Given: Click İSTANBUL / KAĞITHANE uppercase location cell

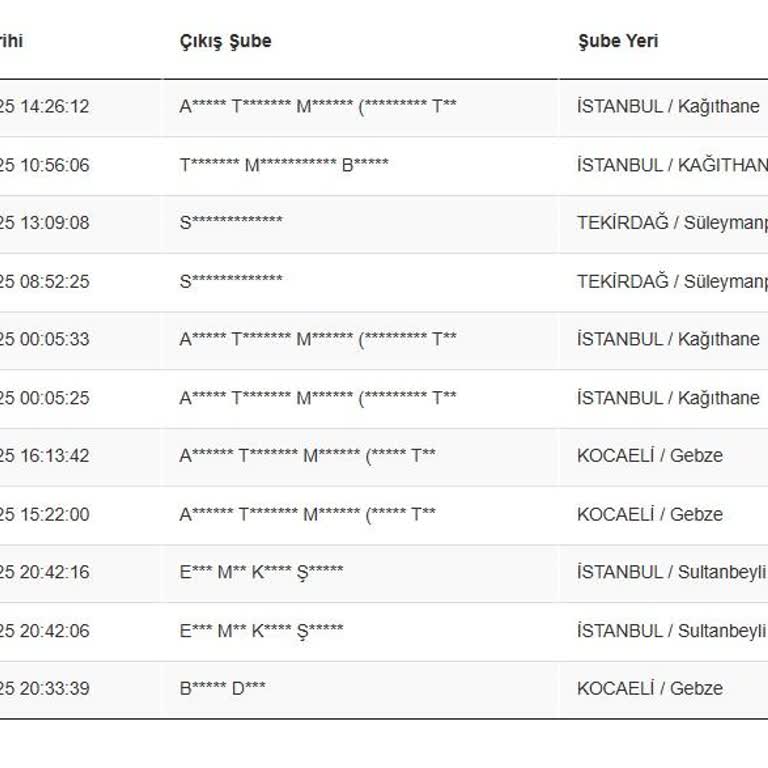Looking at the screenshot, I should click(672, 165).
